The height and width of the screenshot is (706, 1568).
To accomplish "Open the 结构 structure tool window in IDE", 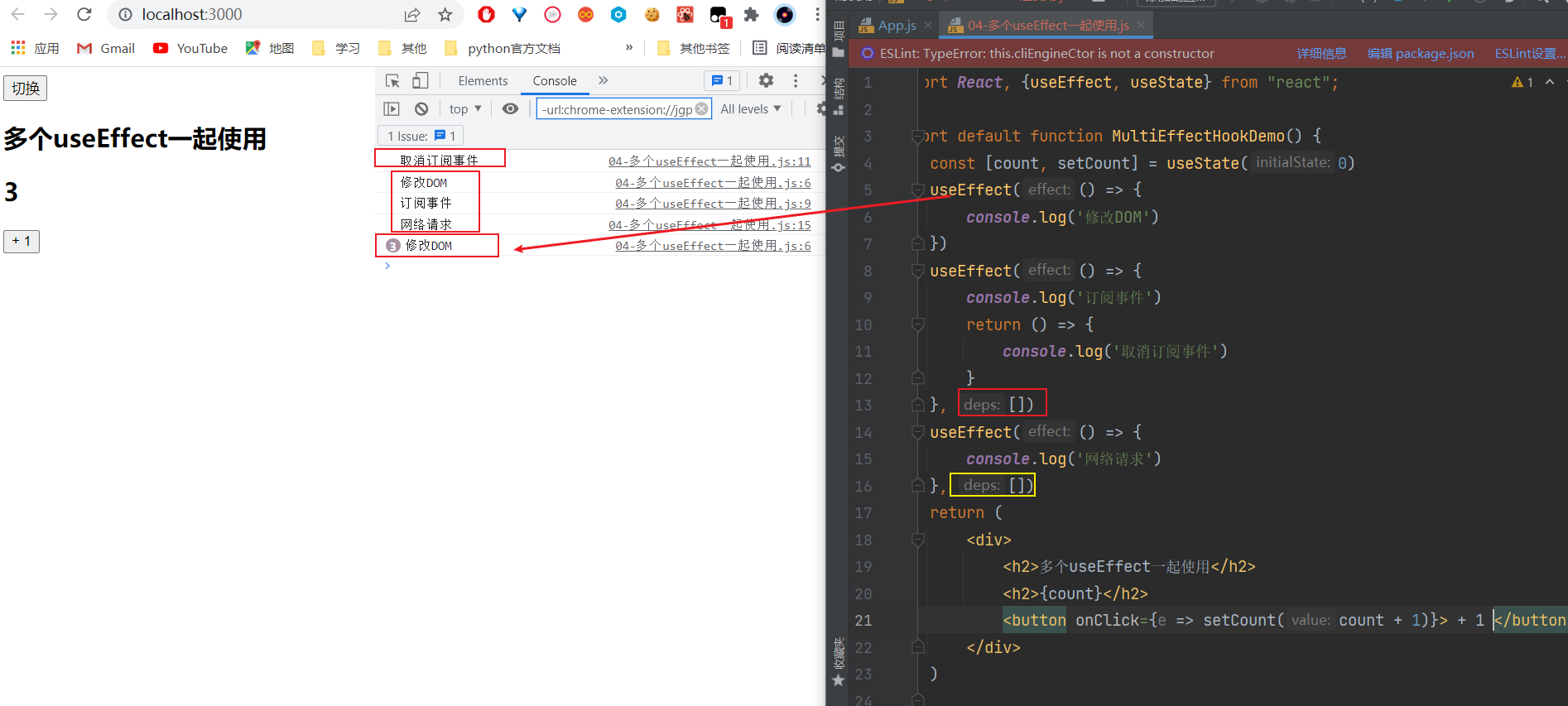I will [x=838, y=96].
